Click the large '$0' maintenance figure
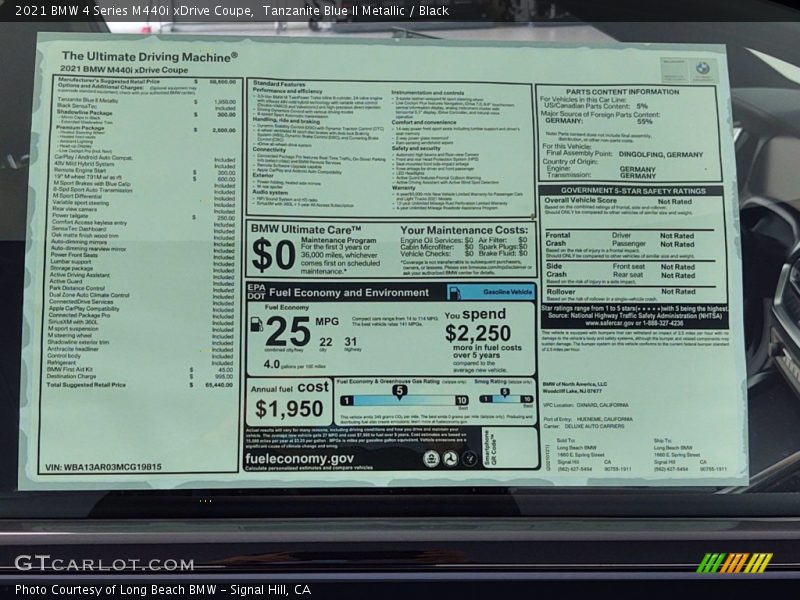Image resolution: width=800 pixels, height=600 pixels. click(x=274, y=255)
